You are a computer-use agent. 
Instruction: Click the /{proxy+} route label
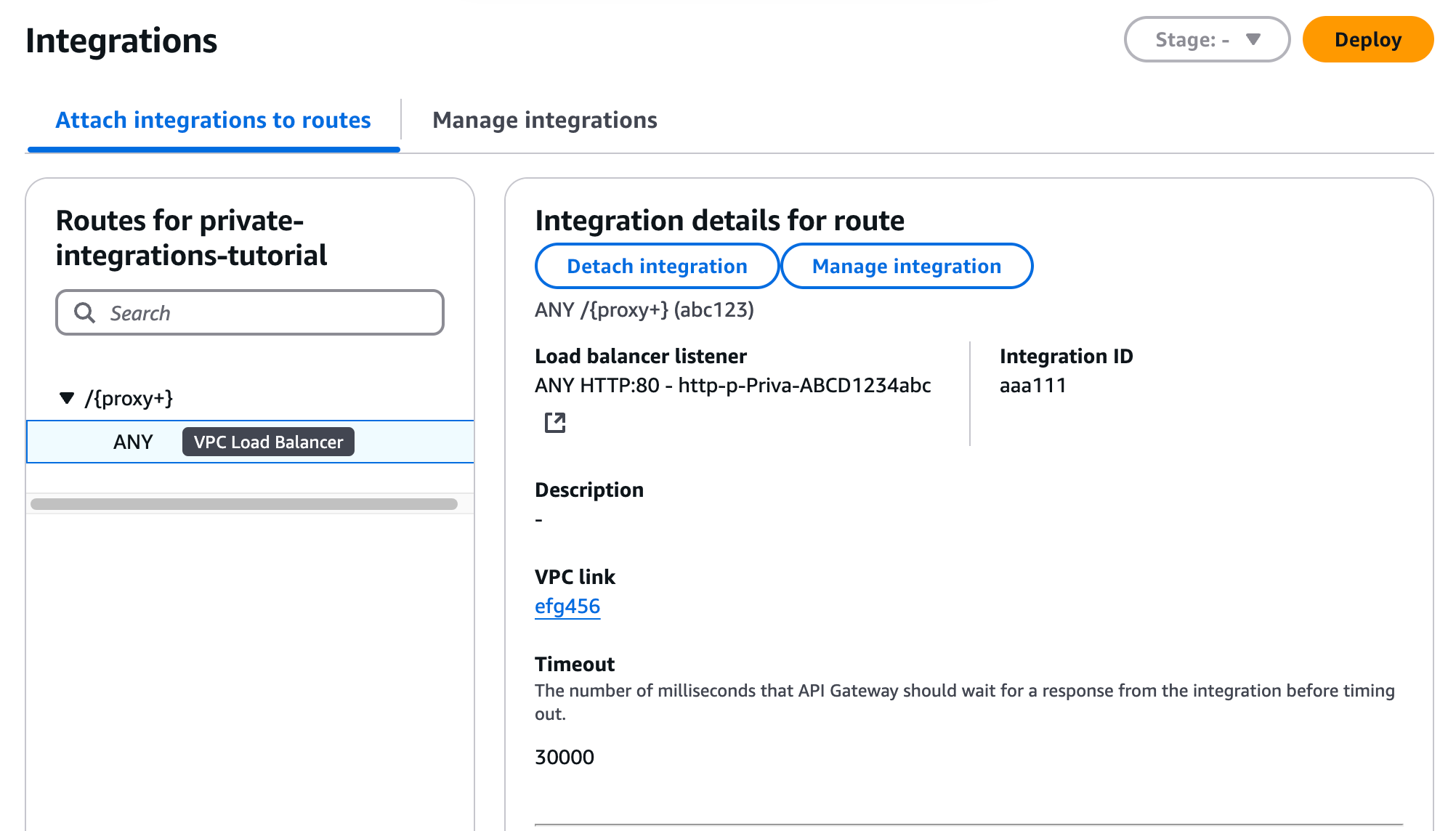click(x=129, y=397)
